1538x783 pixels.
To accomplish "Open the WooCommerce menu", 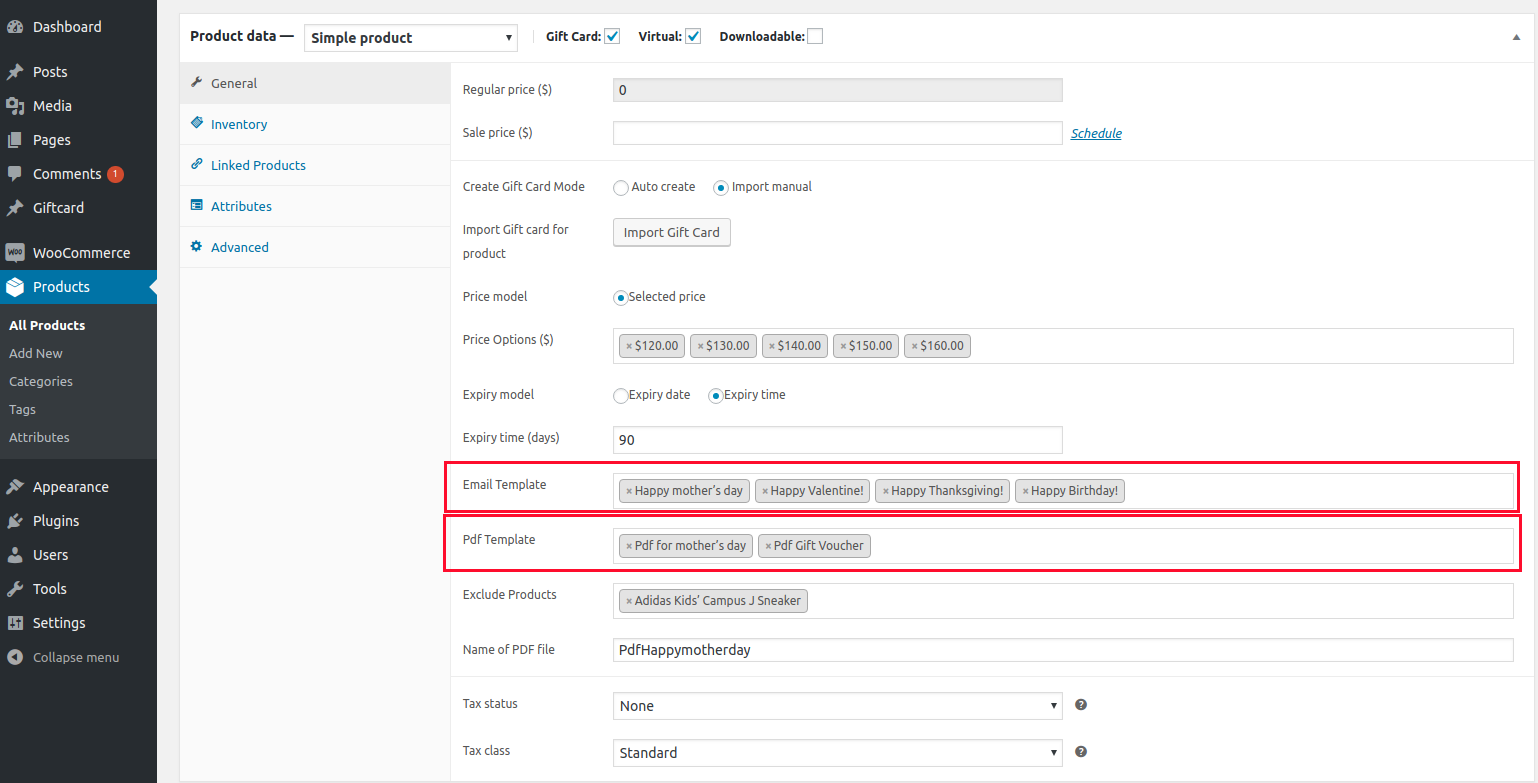I will point(78,253).
